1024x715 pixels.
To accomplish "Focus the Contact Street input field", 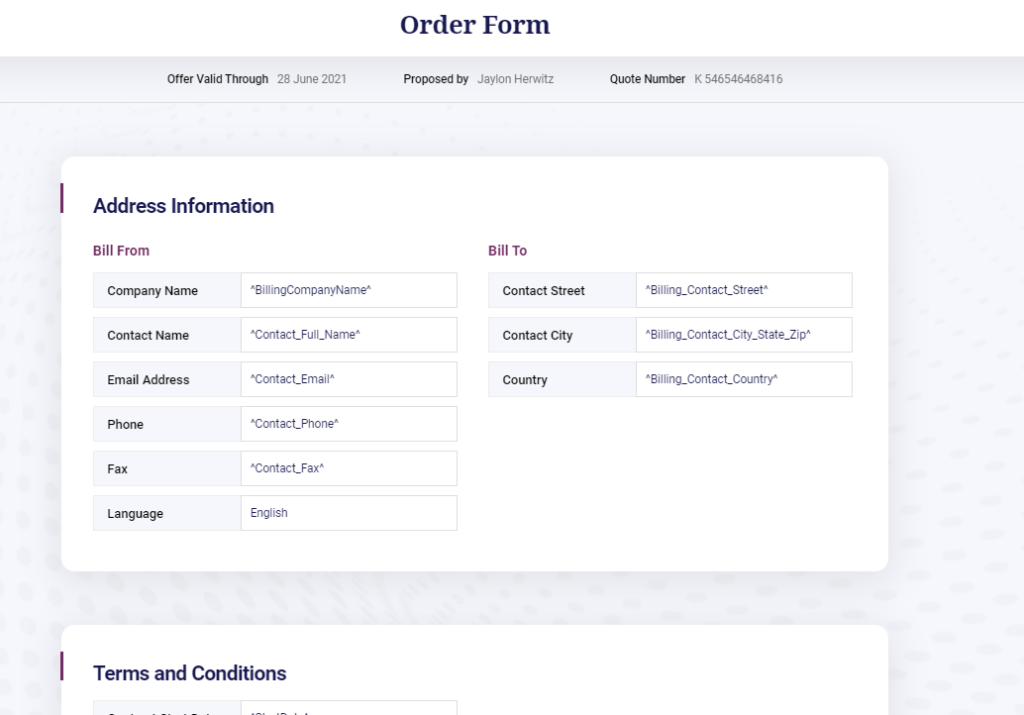I will pos(743,290).
